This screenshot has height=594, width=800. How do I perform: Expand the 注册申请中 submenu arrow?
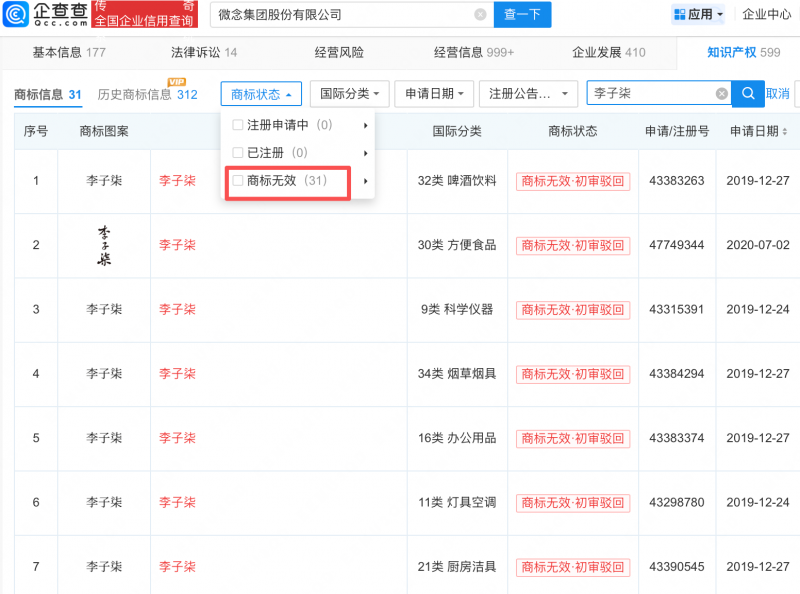366,125
